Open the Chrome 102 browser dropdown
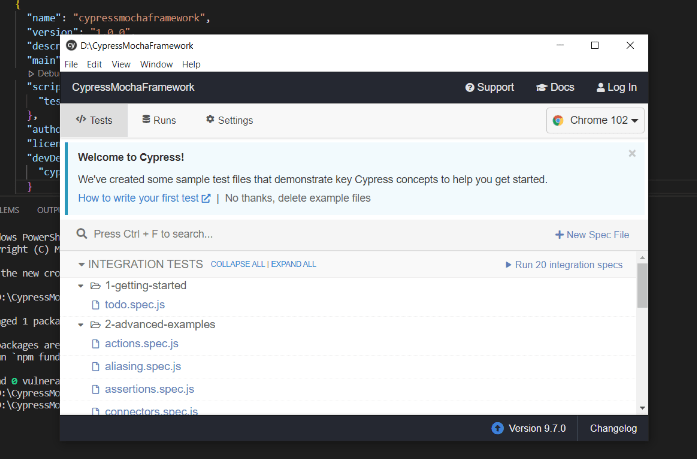 pos(595,120)
